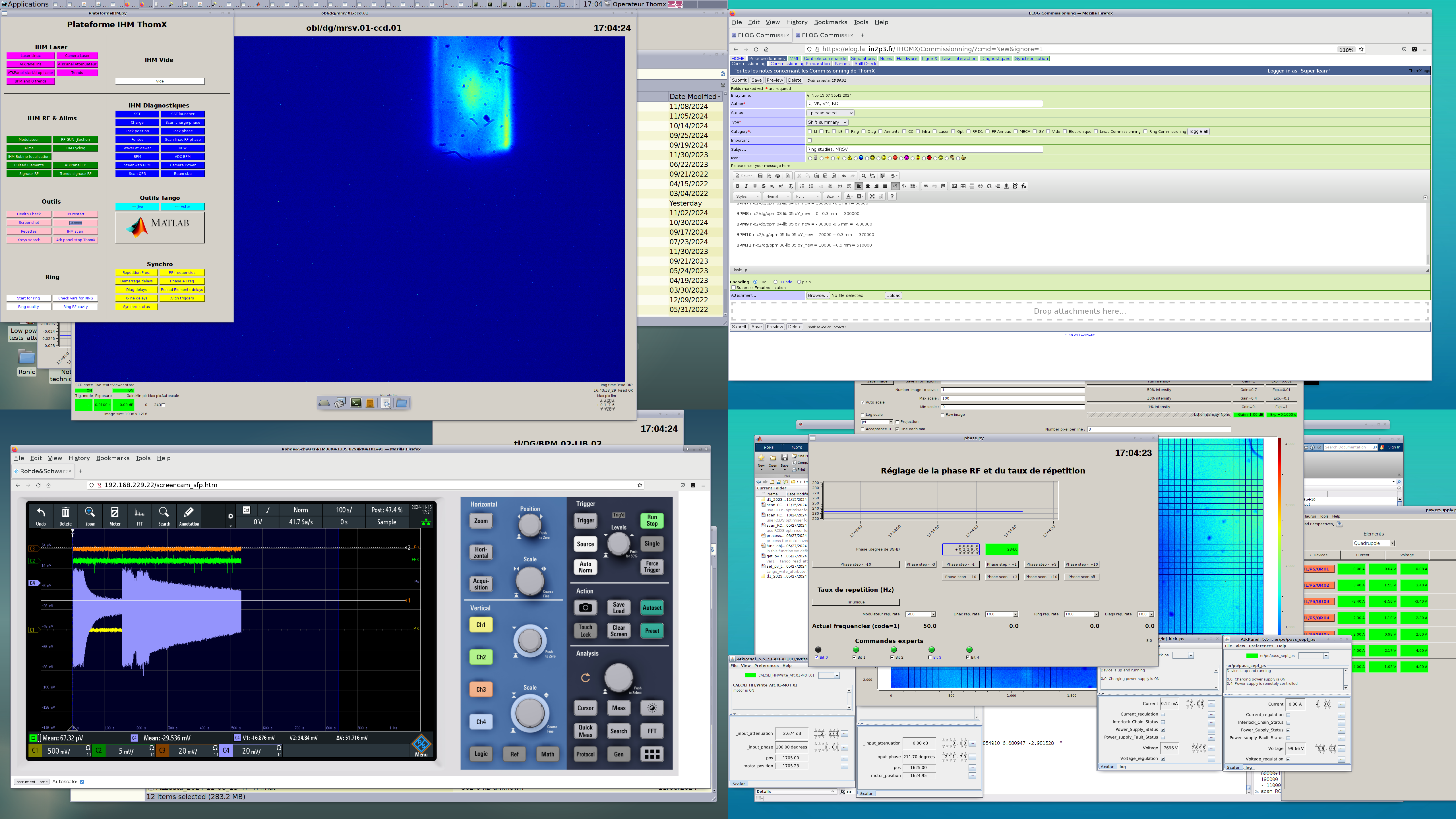Viewport: 1456px width, 819px height.
Task: Check the Suppress Email notification box
Action: coord(734,288)
